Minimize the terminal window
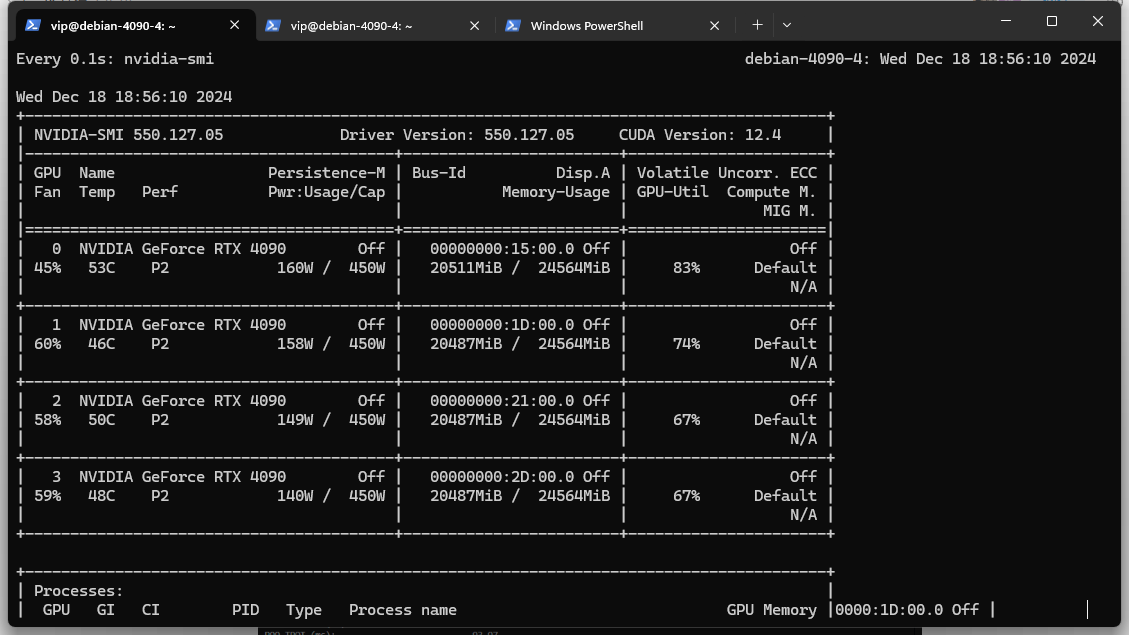 pos(1006,21)
